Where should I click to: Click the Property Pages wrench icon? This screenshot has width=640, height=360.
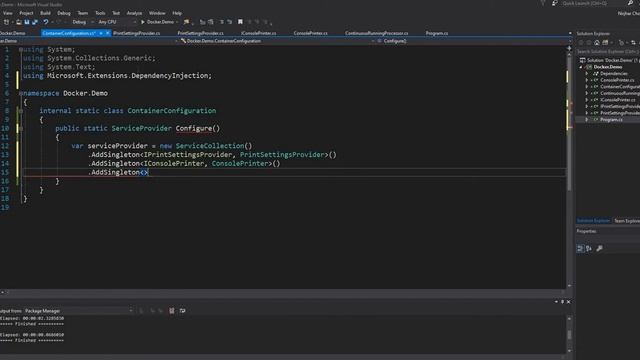(x=599, y=248)
